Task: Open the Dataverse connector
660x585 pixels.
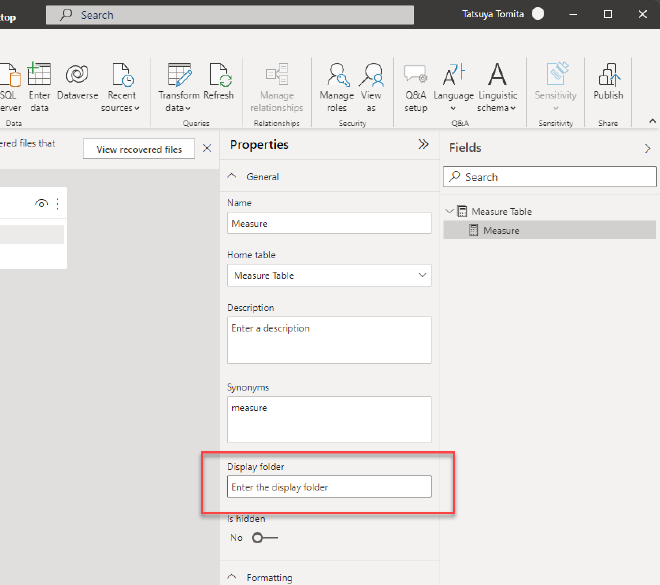Action: (77, 82)
